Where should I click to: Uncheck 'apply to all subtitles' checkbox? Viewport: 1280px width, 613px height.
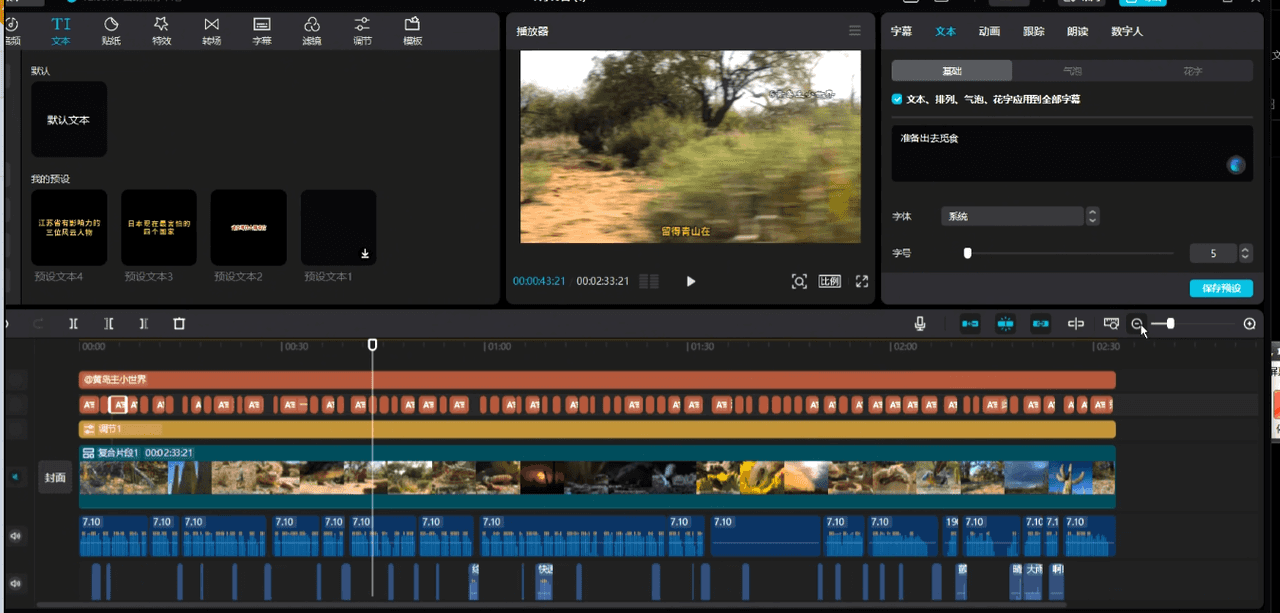point(897,100)
